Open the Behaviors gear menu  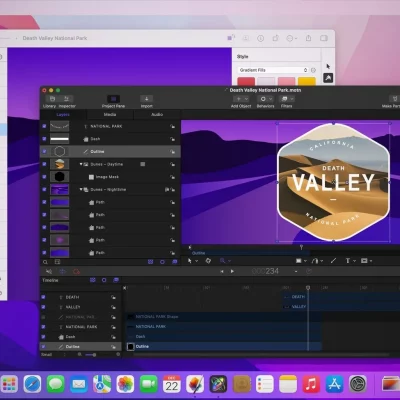(263, 99)
